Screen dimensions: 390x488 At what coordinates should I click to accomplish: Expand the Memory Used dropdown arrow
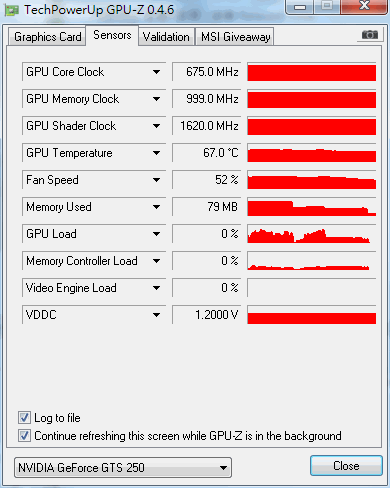pos(156,207)
